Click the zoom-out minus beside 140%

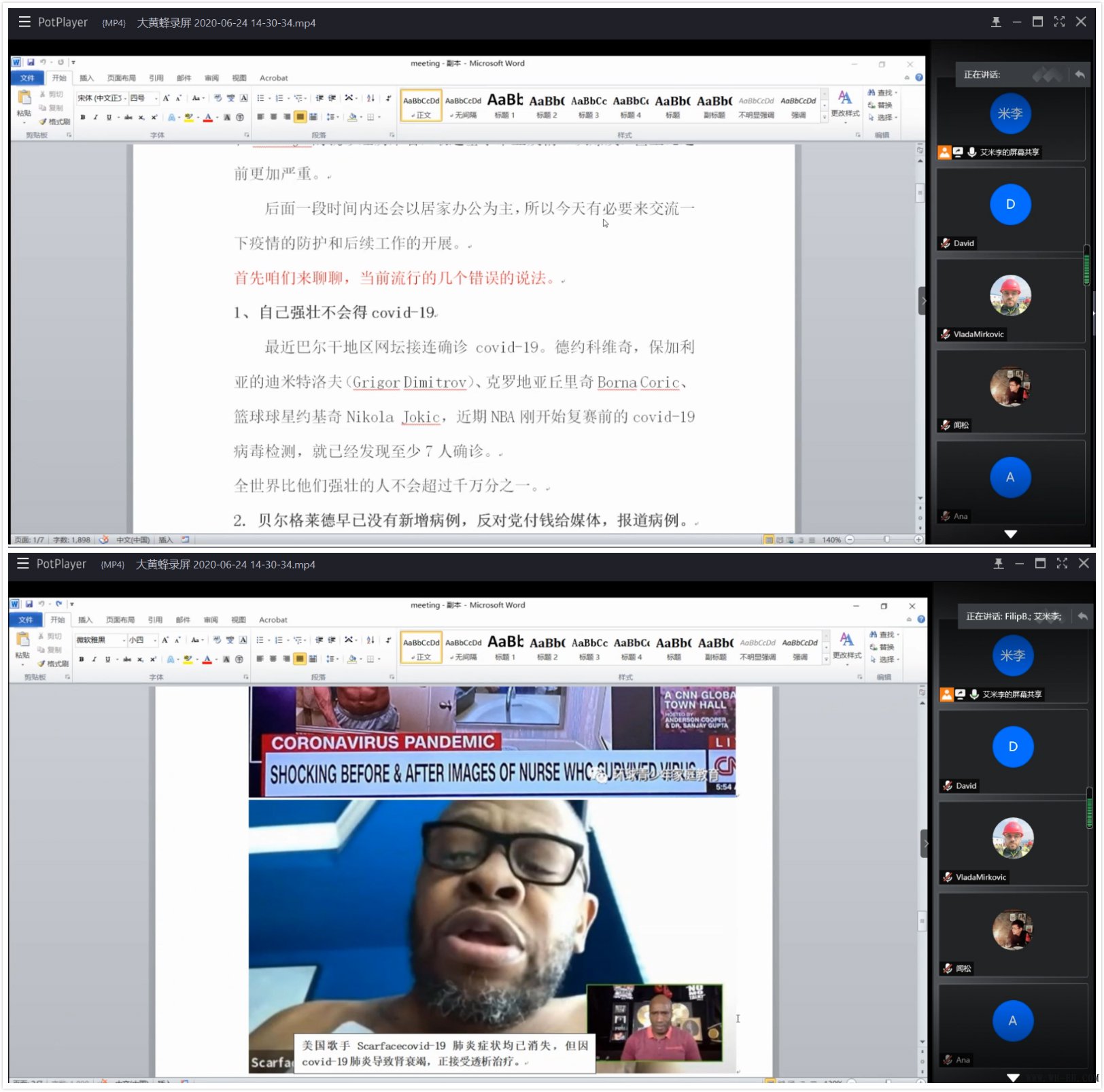[x=850, y=540]
